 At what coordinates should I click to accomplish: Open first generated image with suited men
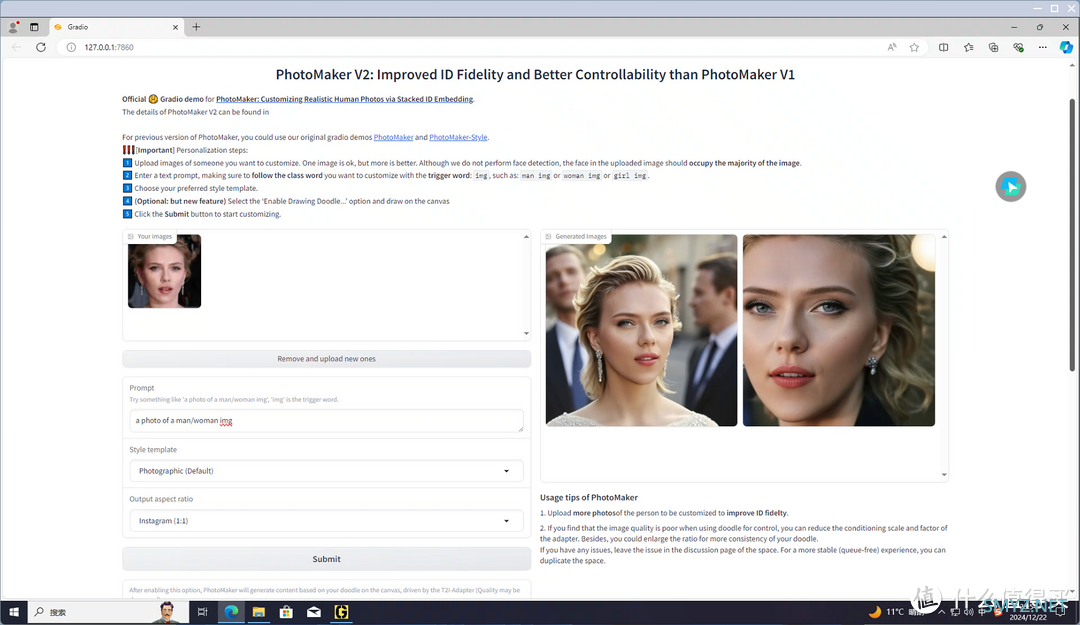(641, 330)
